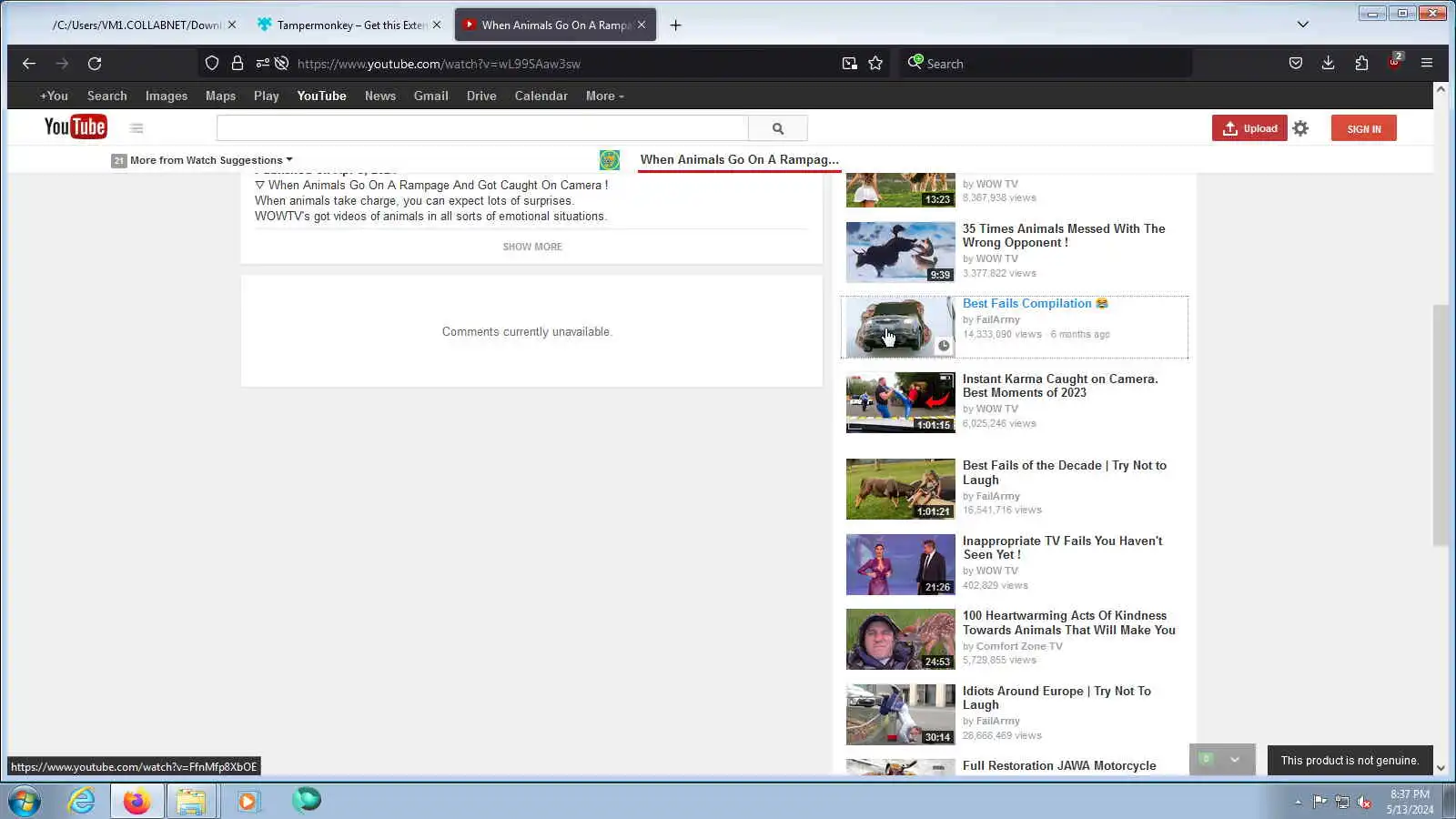Open tracking protection shield in address bar

[212, 64]
